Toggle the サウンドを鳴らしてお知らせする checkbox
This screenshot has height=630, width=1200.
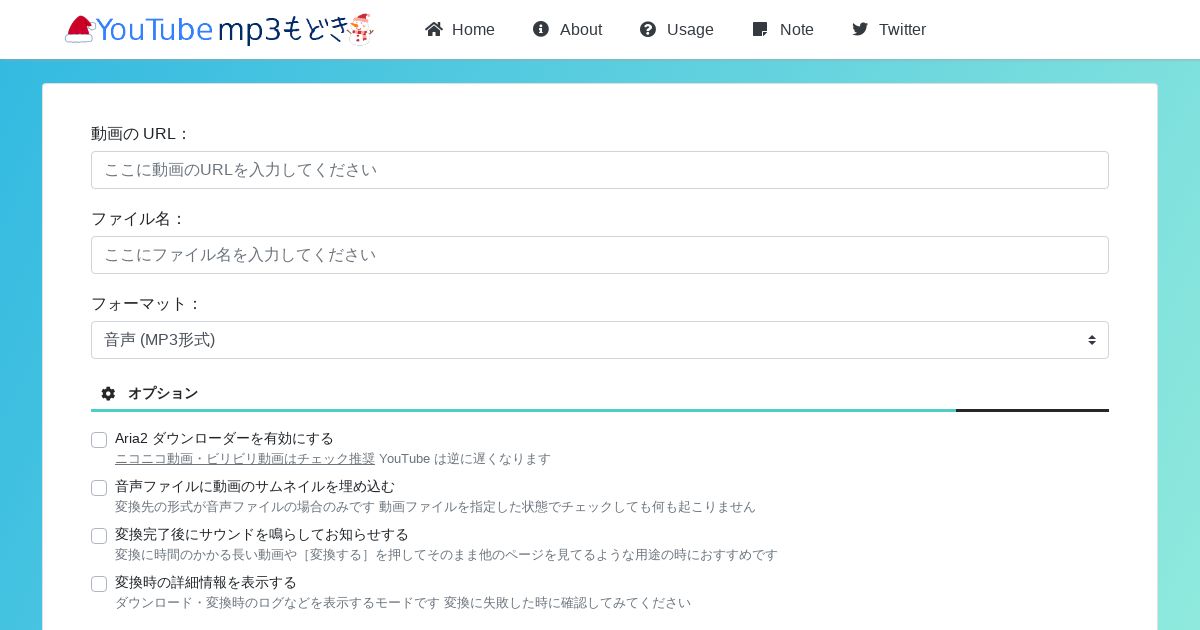pyautogui.click(x=99, y=536)
